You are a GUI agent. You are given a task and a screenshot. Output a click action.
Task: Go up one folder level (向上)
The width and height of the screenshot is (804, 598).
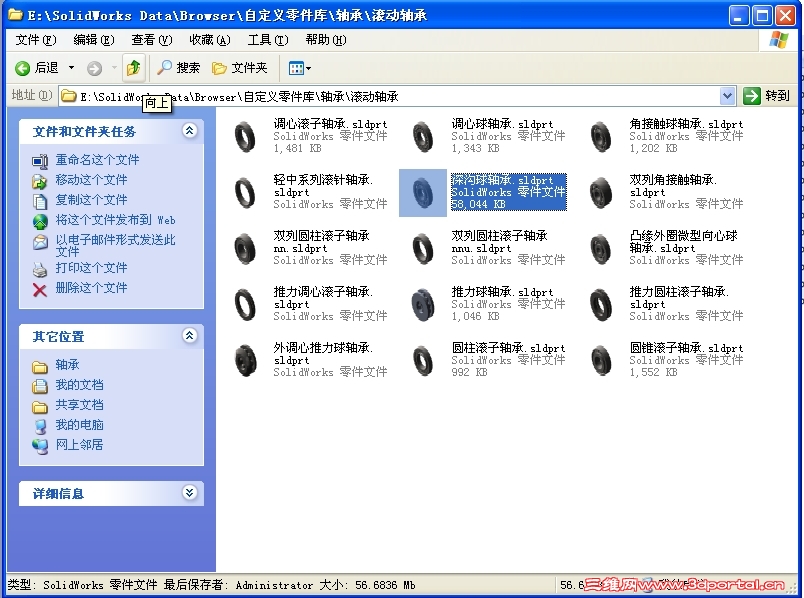134,67
